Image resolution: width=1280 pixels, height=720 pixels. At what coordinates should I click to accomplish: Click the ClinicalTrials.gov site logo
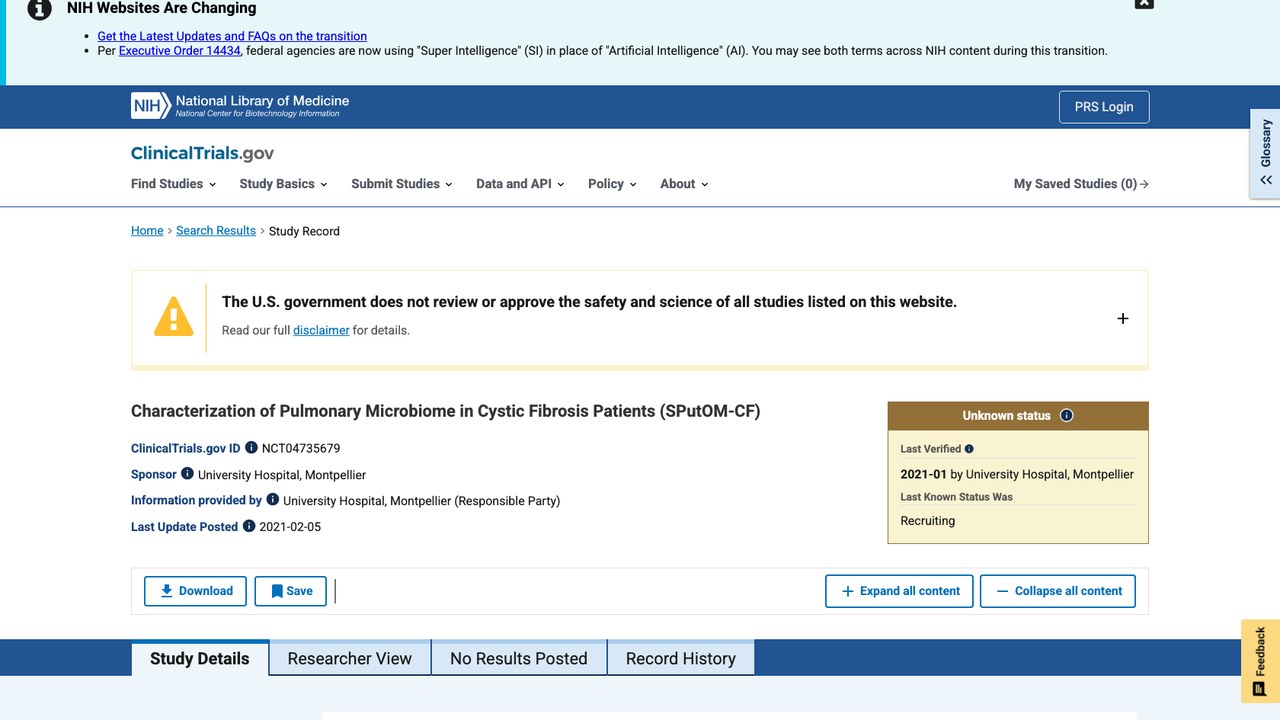(202, 153)
